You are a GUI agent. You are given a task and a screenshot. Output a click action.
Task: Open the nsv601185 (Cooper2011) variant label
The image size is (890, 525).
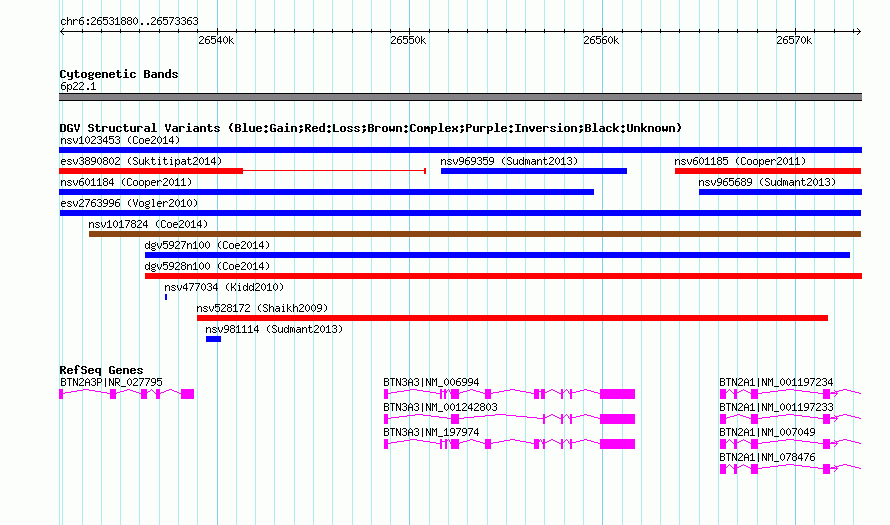tap(740, 161)
